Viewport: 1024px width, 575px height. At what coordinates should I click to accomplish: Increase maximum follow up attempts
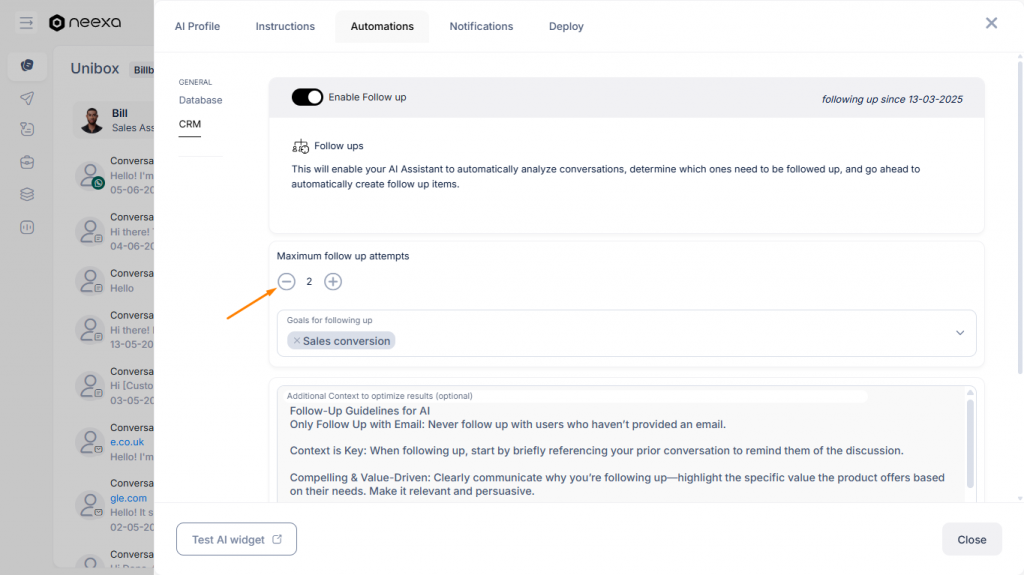333,282
